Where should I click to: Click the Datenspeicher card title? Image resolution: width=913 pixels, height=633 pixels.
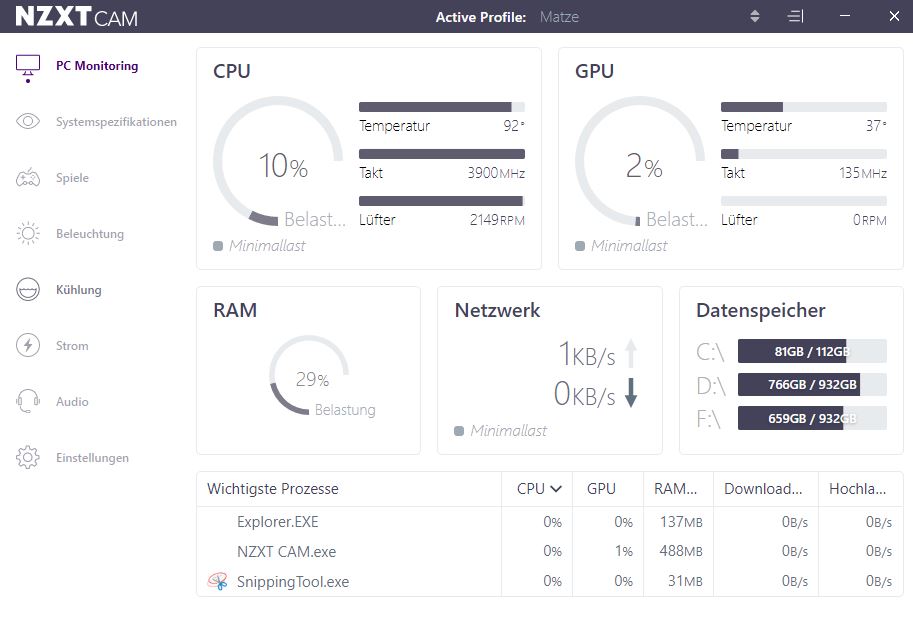760,311
